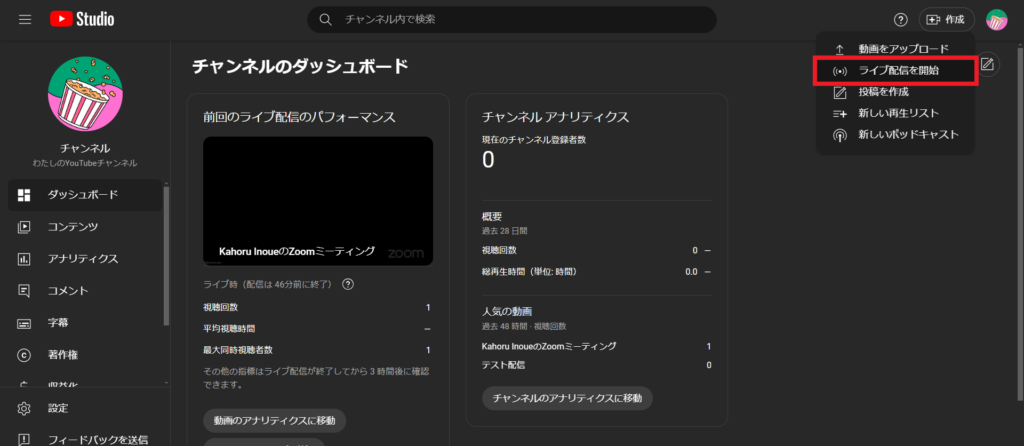
Task: Click the account avatar in header
Action: [x=996, y=20]
